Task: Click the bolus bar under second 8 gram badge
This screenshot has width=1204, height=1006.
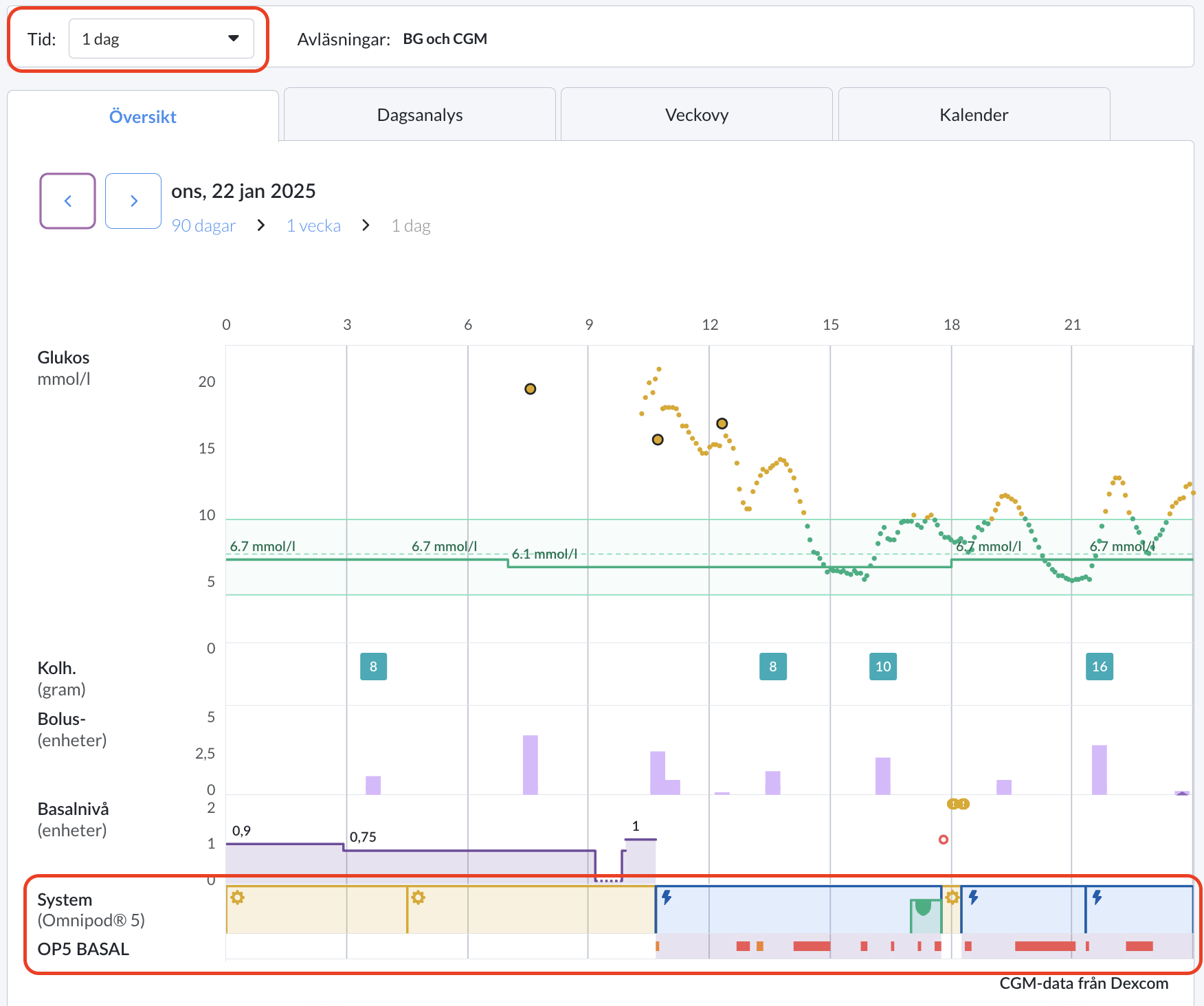Action: click(x=773, y=783)
